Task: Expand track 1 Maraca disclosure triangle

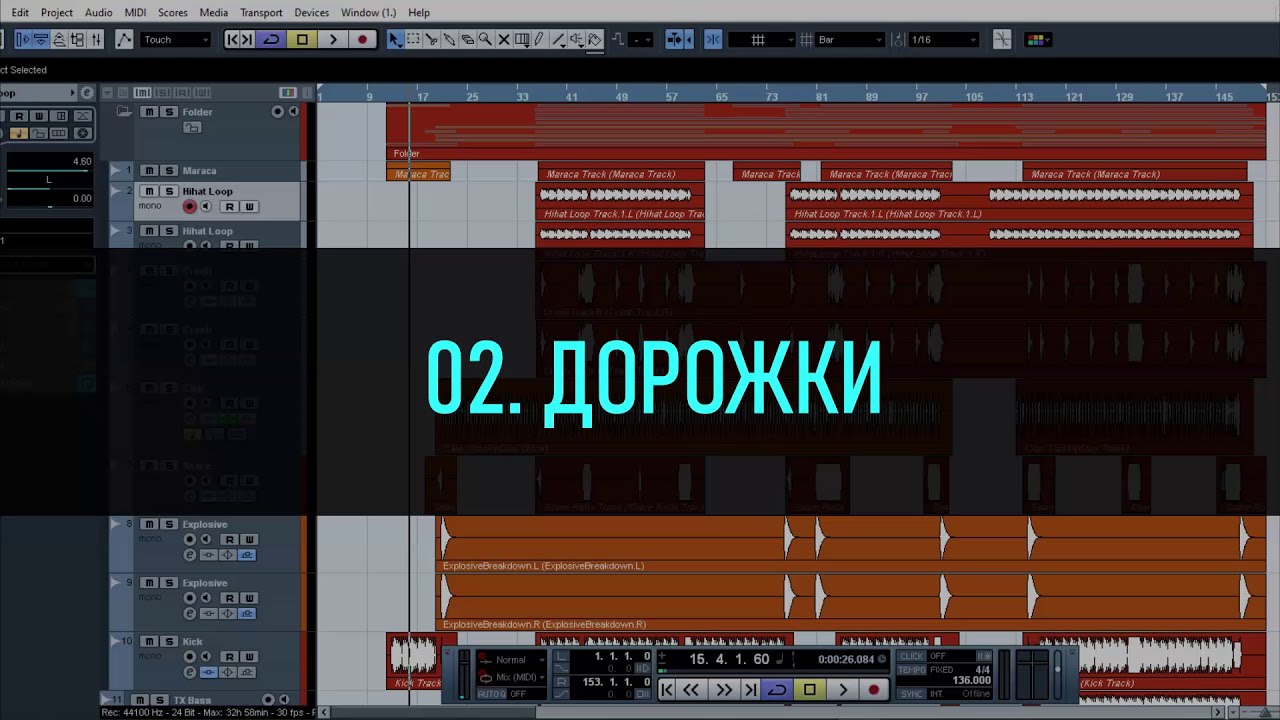Action: [x=116, y=171]
